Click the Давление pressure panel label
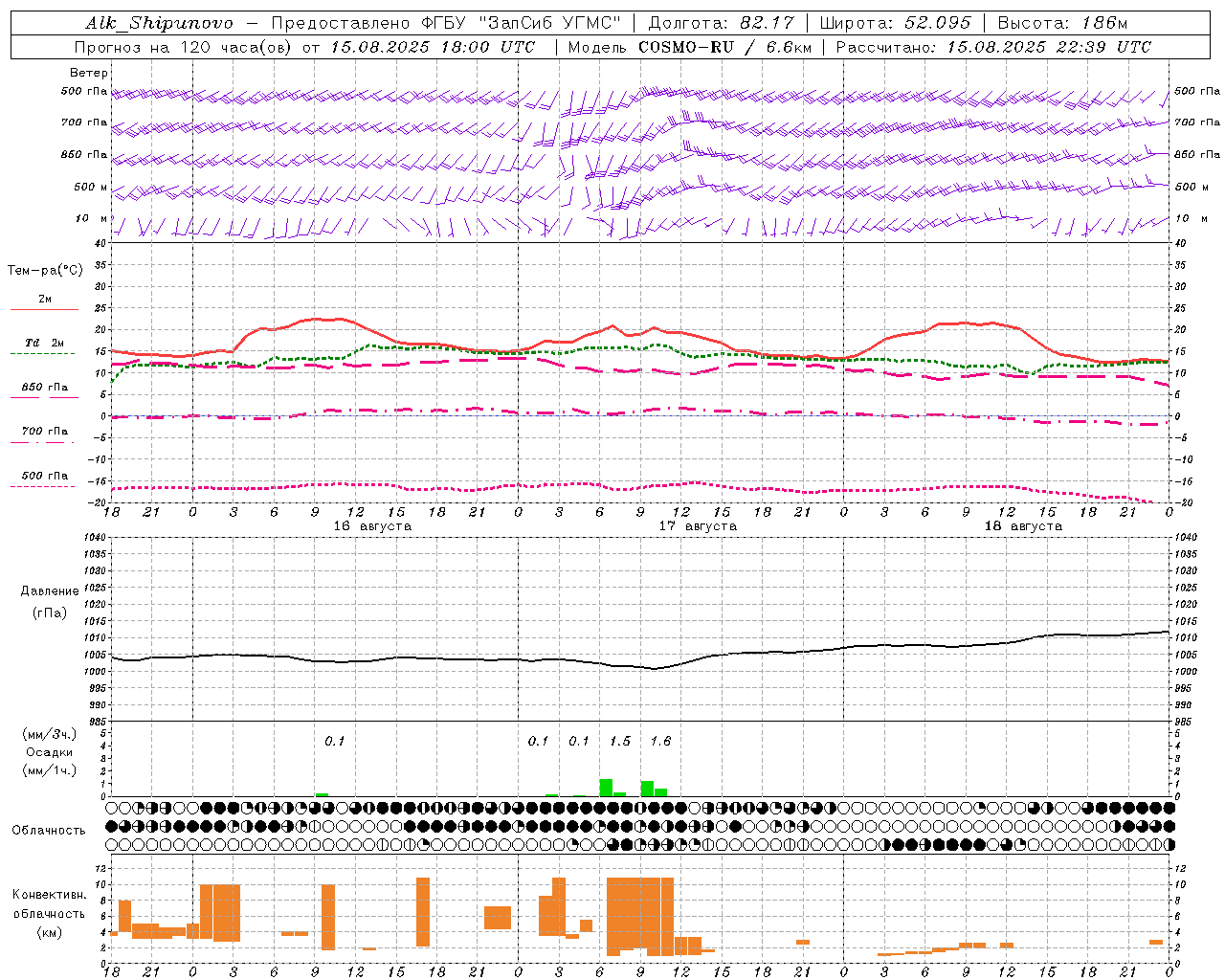The width and height of the screenshot is (1225, 980). point(50,591)
